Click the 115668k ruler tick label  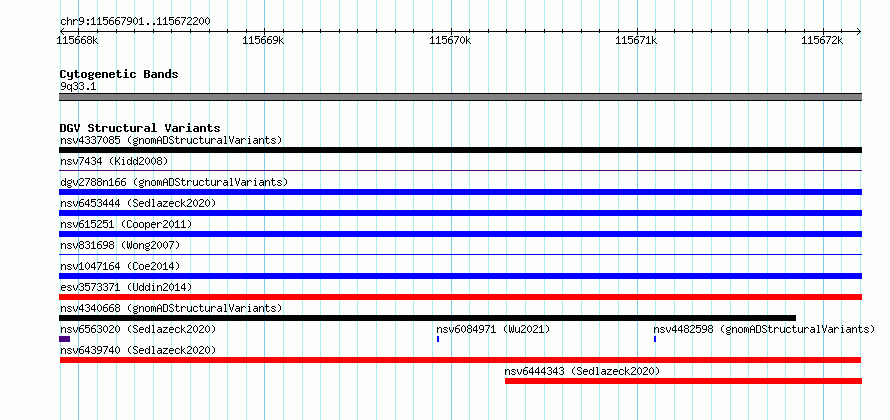click(78, 40)
